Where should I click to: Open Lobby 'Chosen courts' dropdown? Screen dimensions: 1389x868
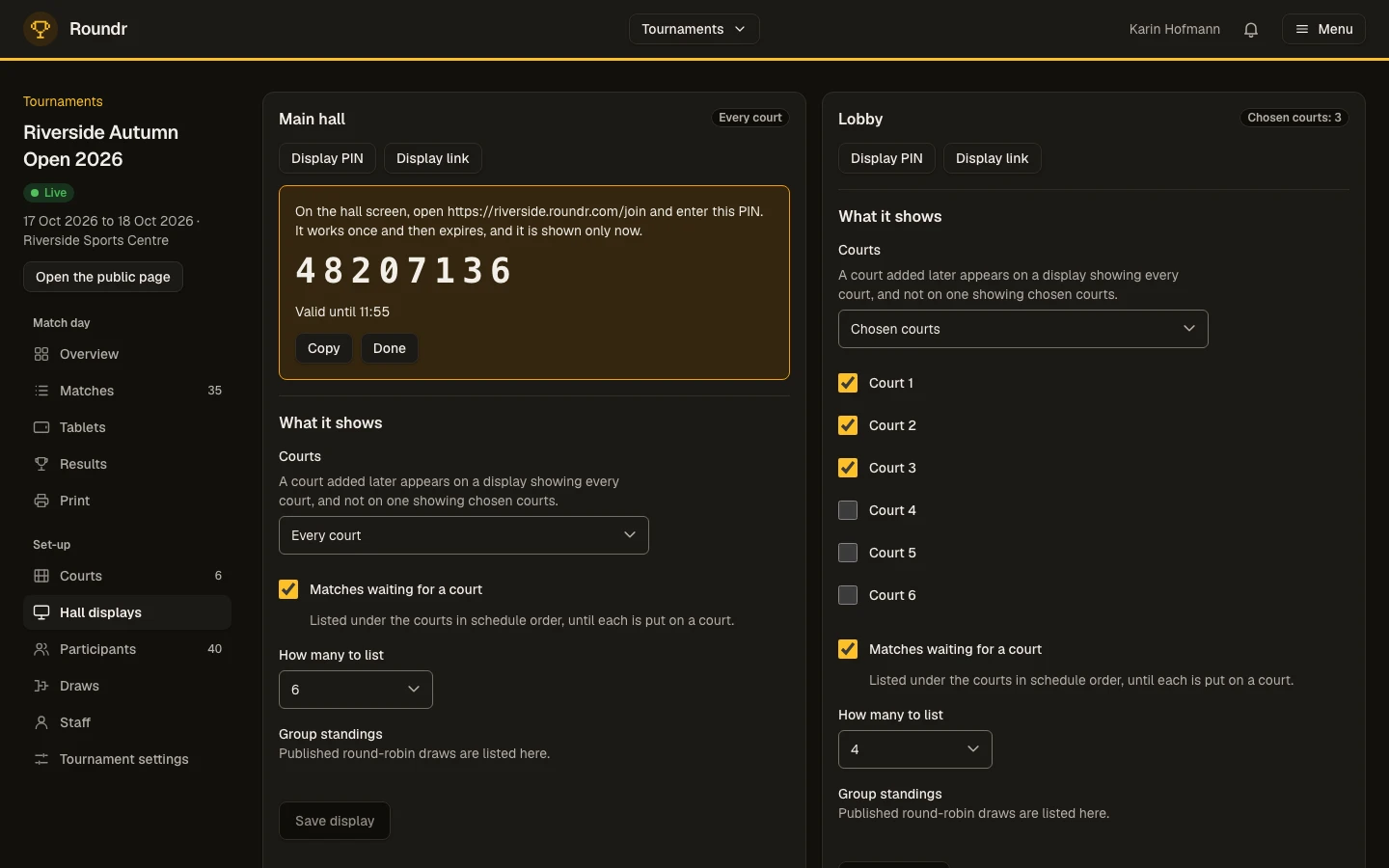[1023, 329]
